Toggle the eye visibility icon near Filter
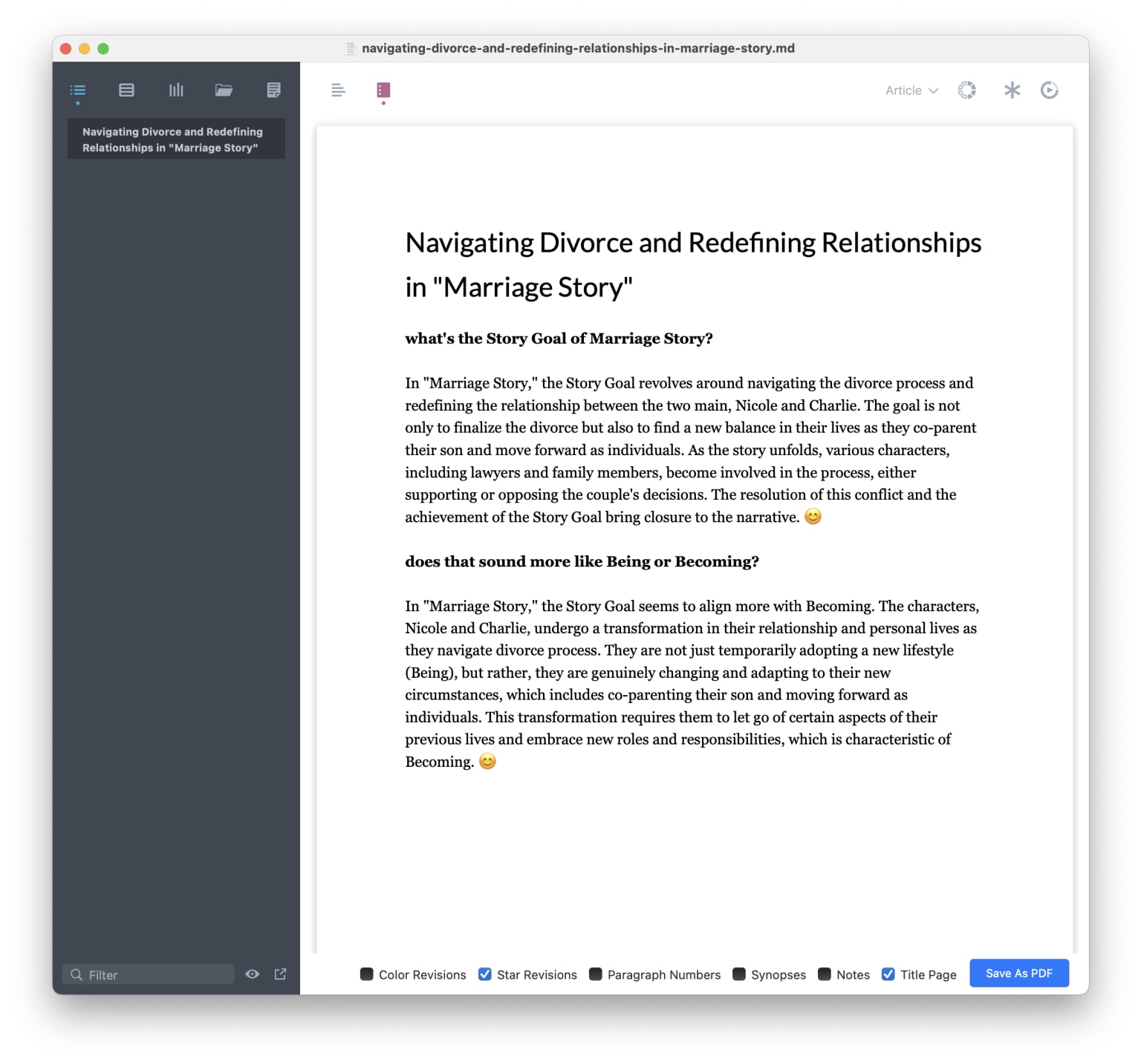 (x=253, y=974)
